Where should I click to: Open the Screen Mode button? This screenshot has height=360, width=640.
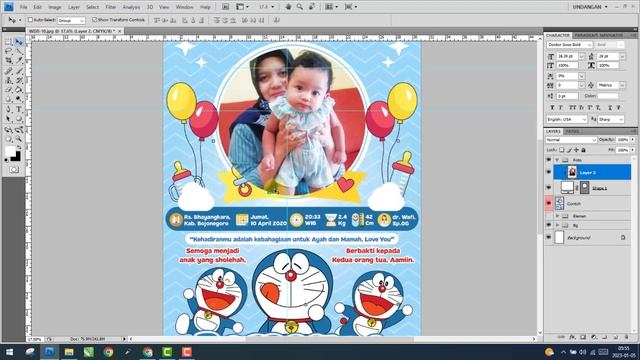click(351, 7)
